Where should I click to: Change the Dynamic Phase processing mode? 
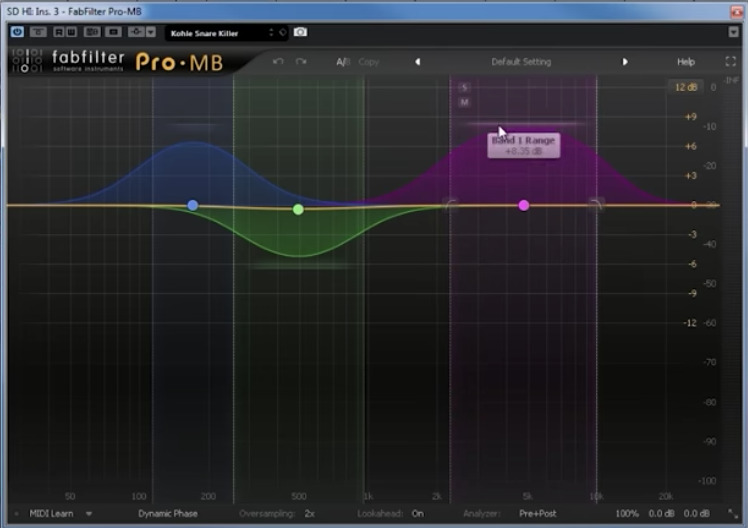coord(167,514)
